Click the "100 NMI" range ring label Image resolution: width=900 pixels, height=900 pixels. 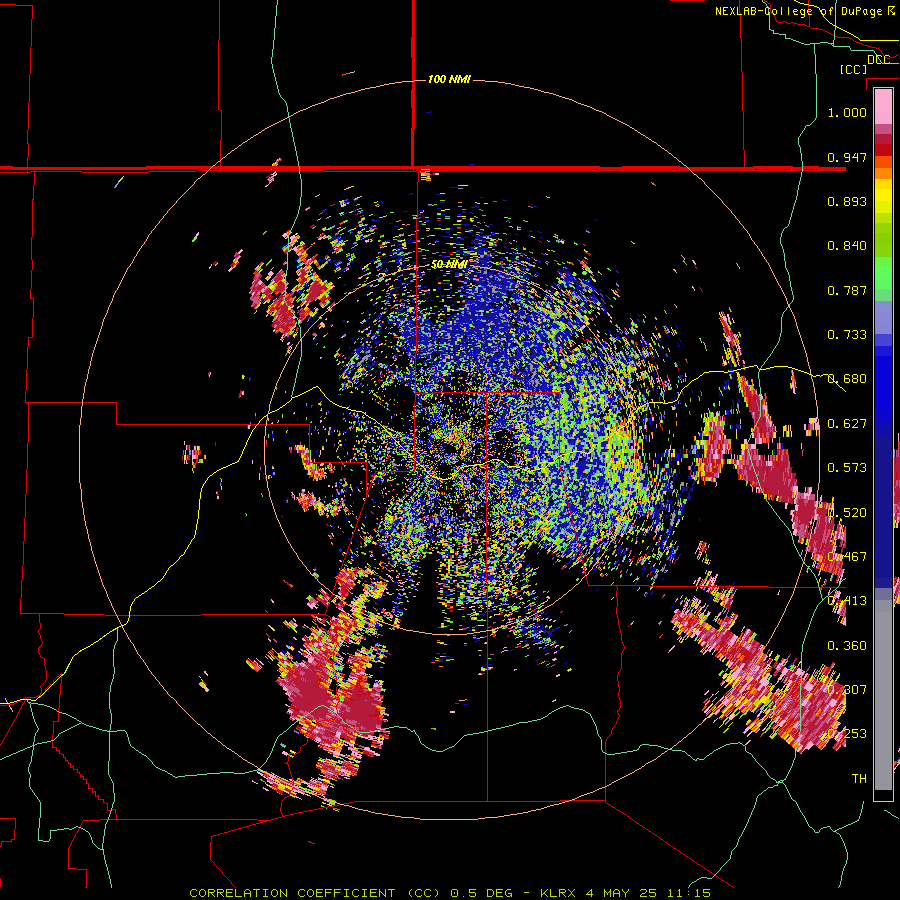pyautogui.click(x=449, y=79)
